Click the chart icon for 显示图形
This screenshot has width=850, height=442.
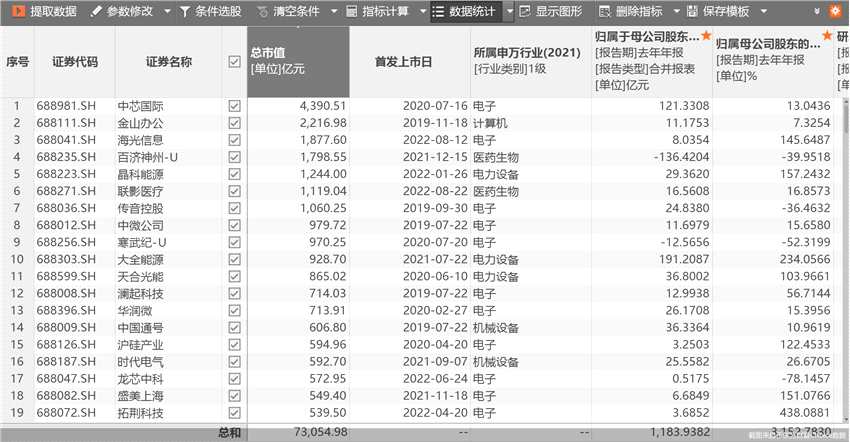[x=525, y=11]
